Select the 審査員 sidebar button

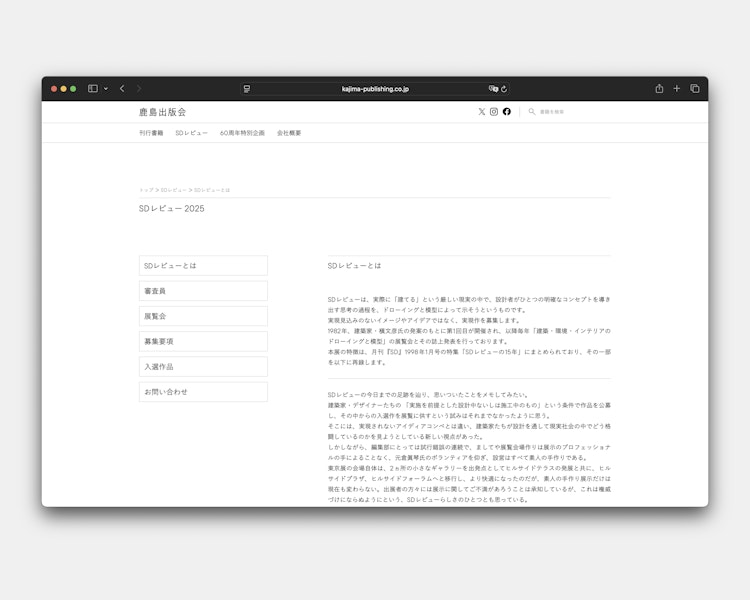click(x=203, y=291)
